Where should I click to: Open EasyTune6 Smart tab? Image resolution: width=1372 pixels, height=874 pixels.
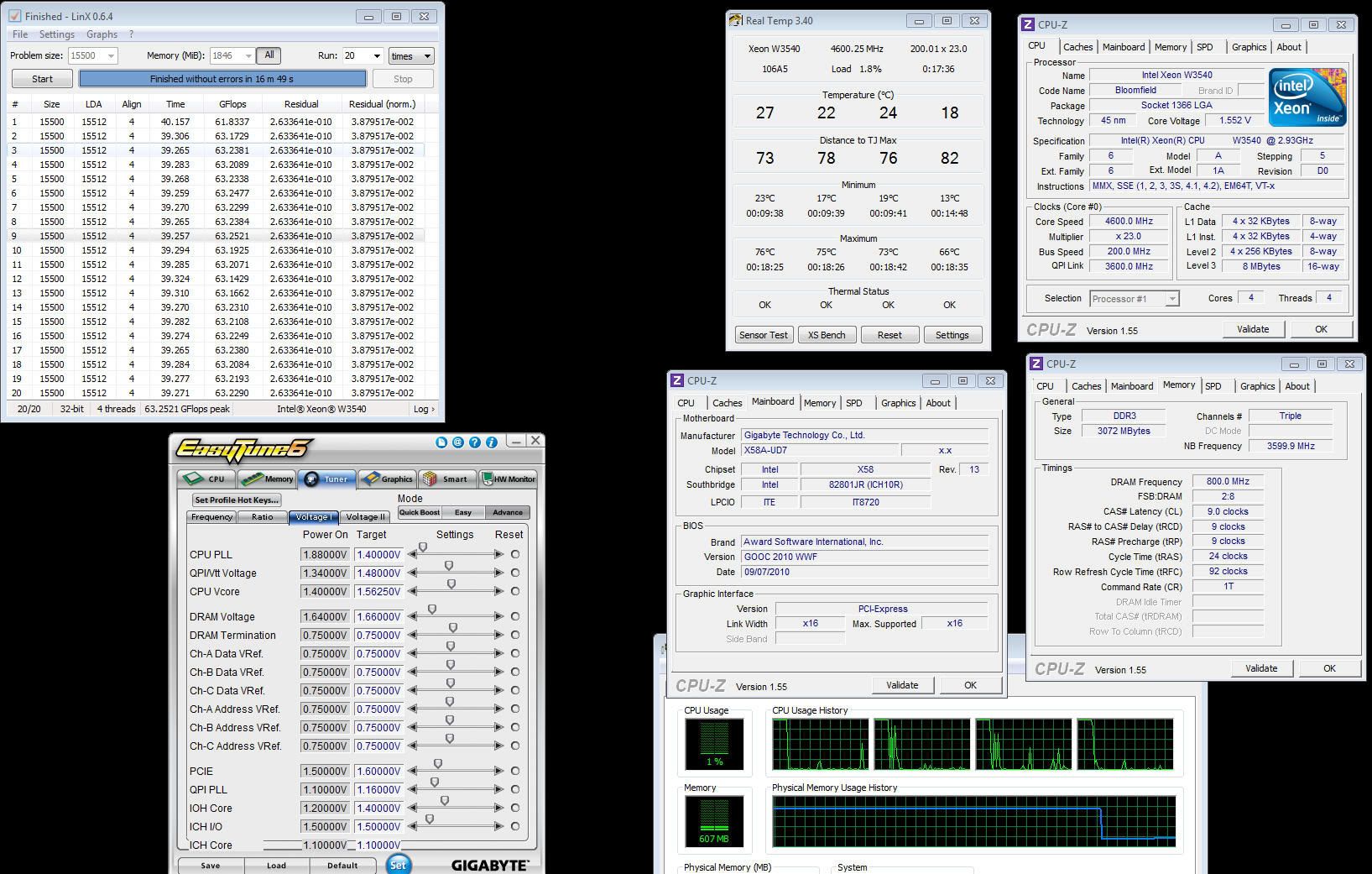446,479
